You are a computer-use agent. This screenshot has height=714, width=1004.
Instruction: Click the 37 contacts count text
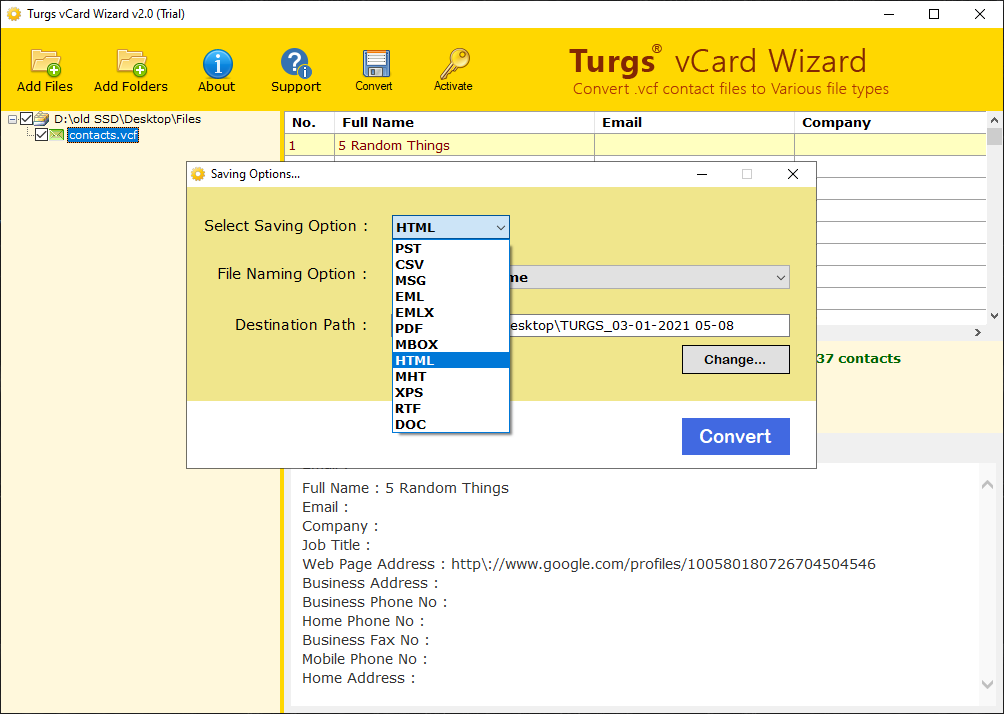(x=859, y=359)
